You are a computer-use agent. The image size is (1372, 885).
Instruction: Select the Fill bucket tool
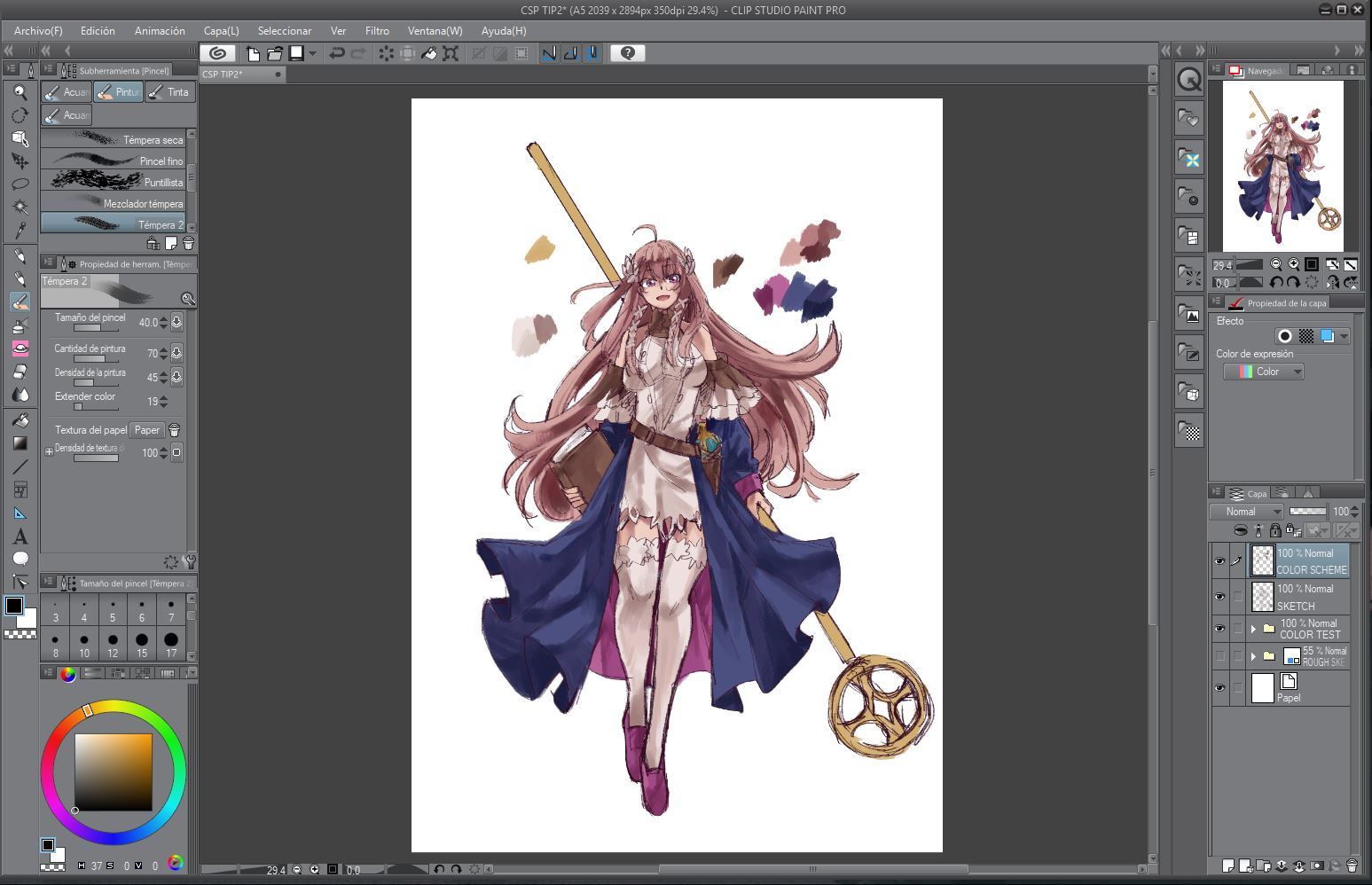[x=20, y=419]
